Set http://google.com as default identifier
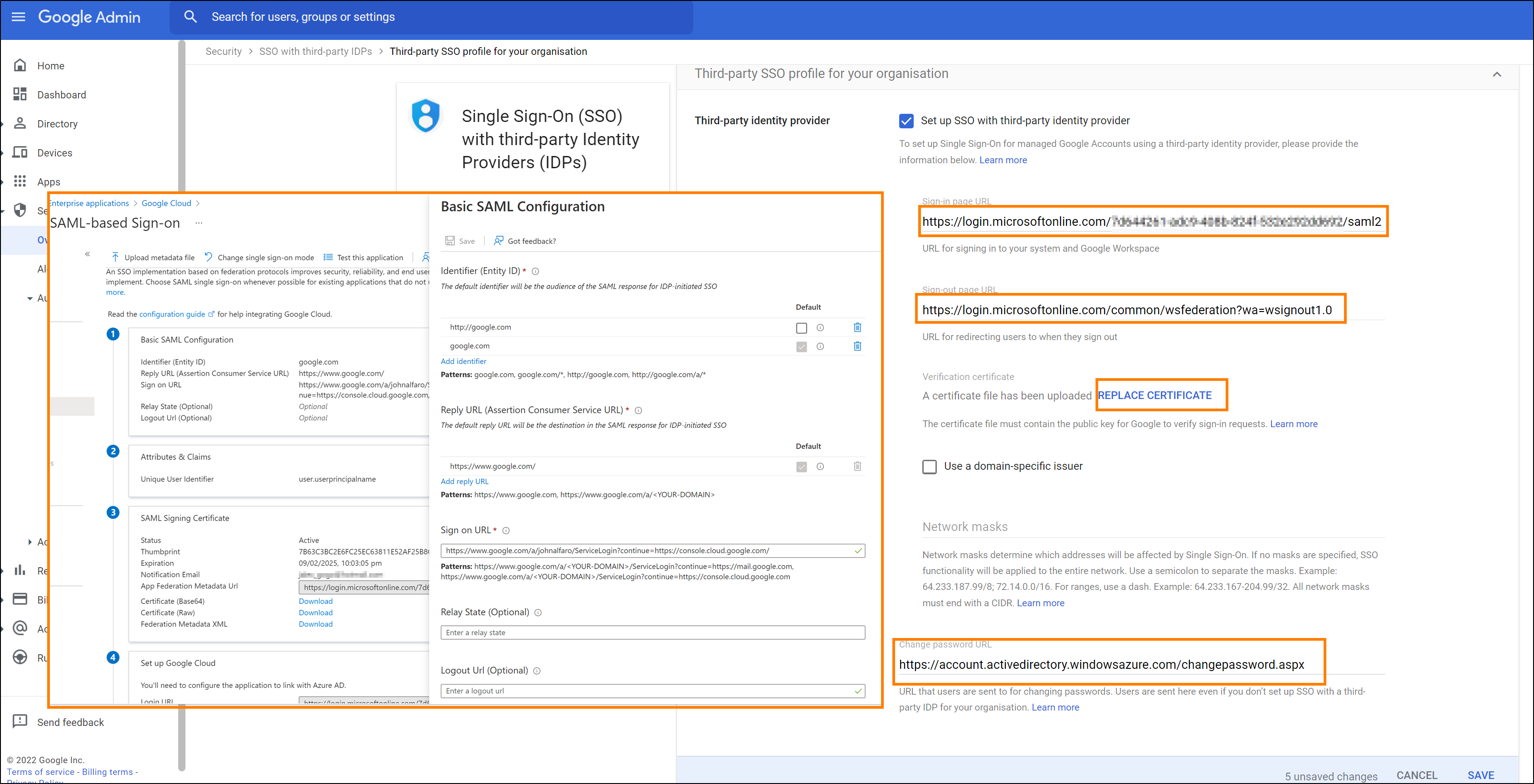This screenshot has height=784, width=1534. click(x=801, y=328)
